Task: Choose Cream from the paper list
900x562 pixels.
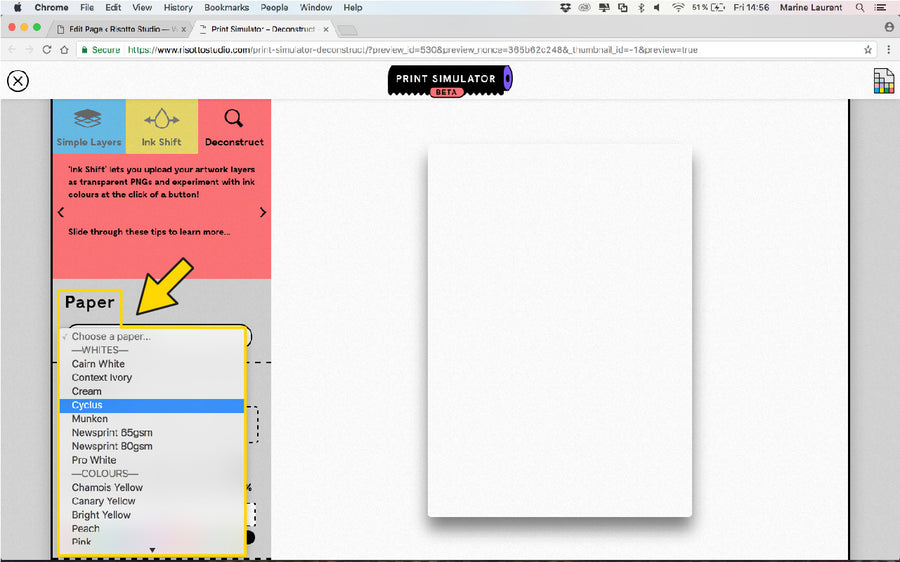Action: (x=152, y=392)
